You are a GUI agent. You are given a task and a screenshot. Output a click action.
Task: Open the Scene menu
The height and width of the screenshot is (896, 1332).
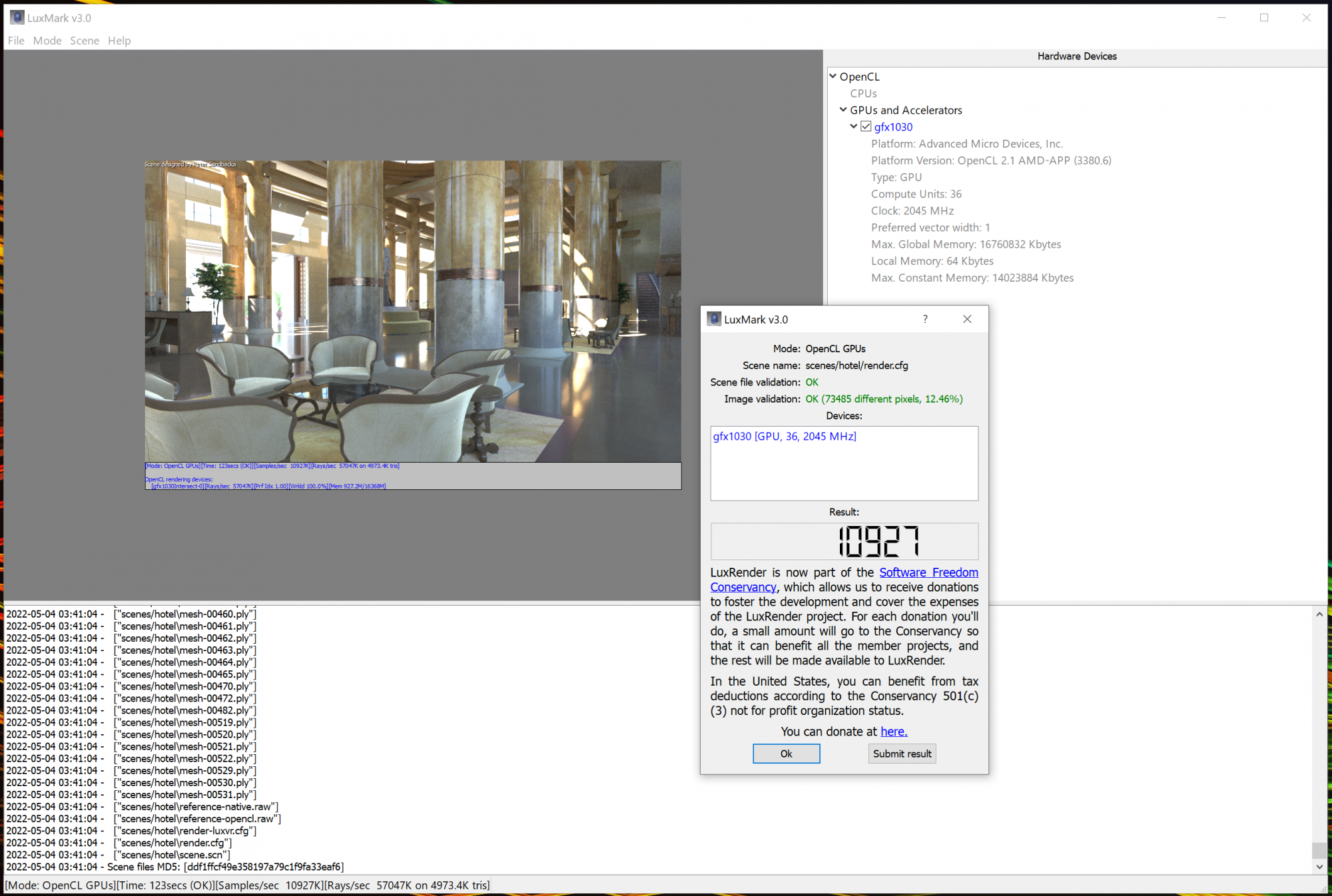(85, 41)
